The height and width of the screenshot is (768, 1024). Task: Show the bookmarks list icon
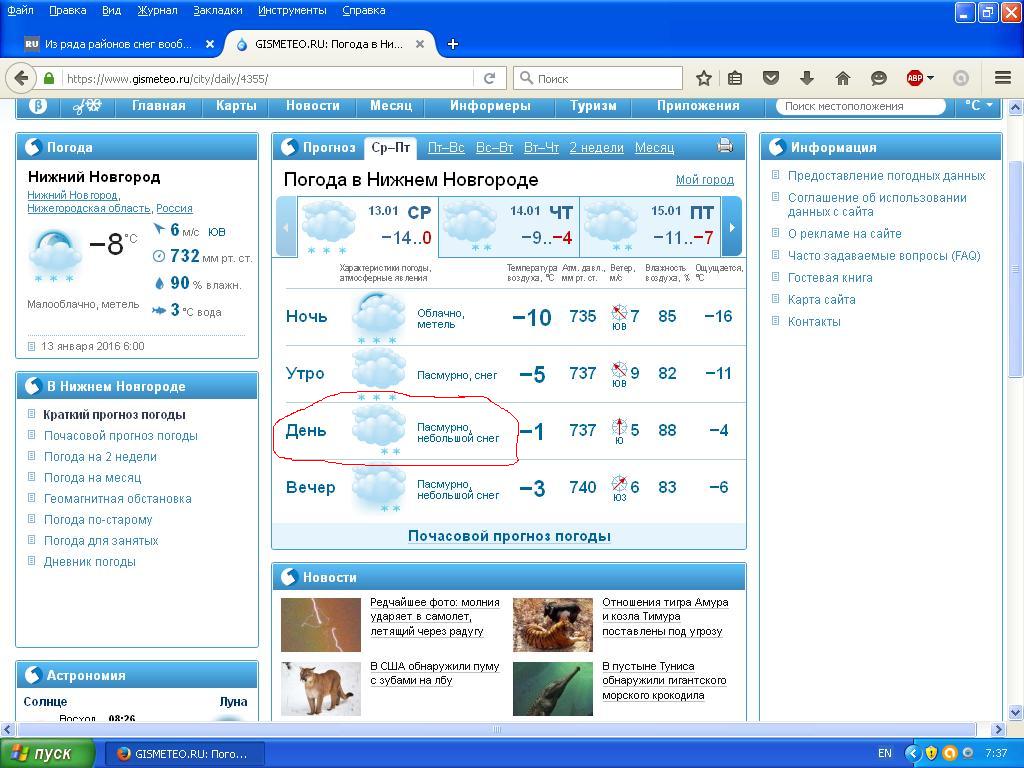pyautogui.click(x=736, y=78)
